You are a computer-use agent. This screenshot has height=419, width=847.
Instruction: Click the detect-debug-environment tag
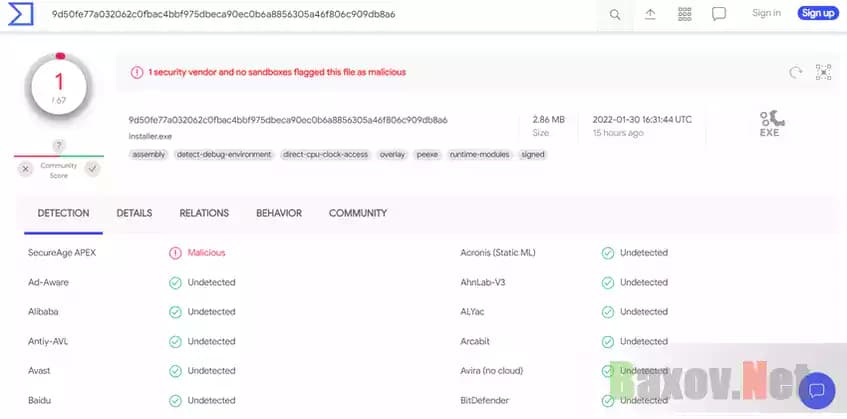click(x=223, y=155)
